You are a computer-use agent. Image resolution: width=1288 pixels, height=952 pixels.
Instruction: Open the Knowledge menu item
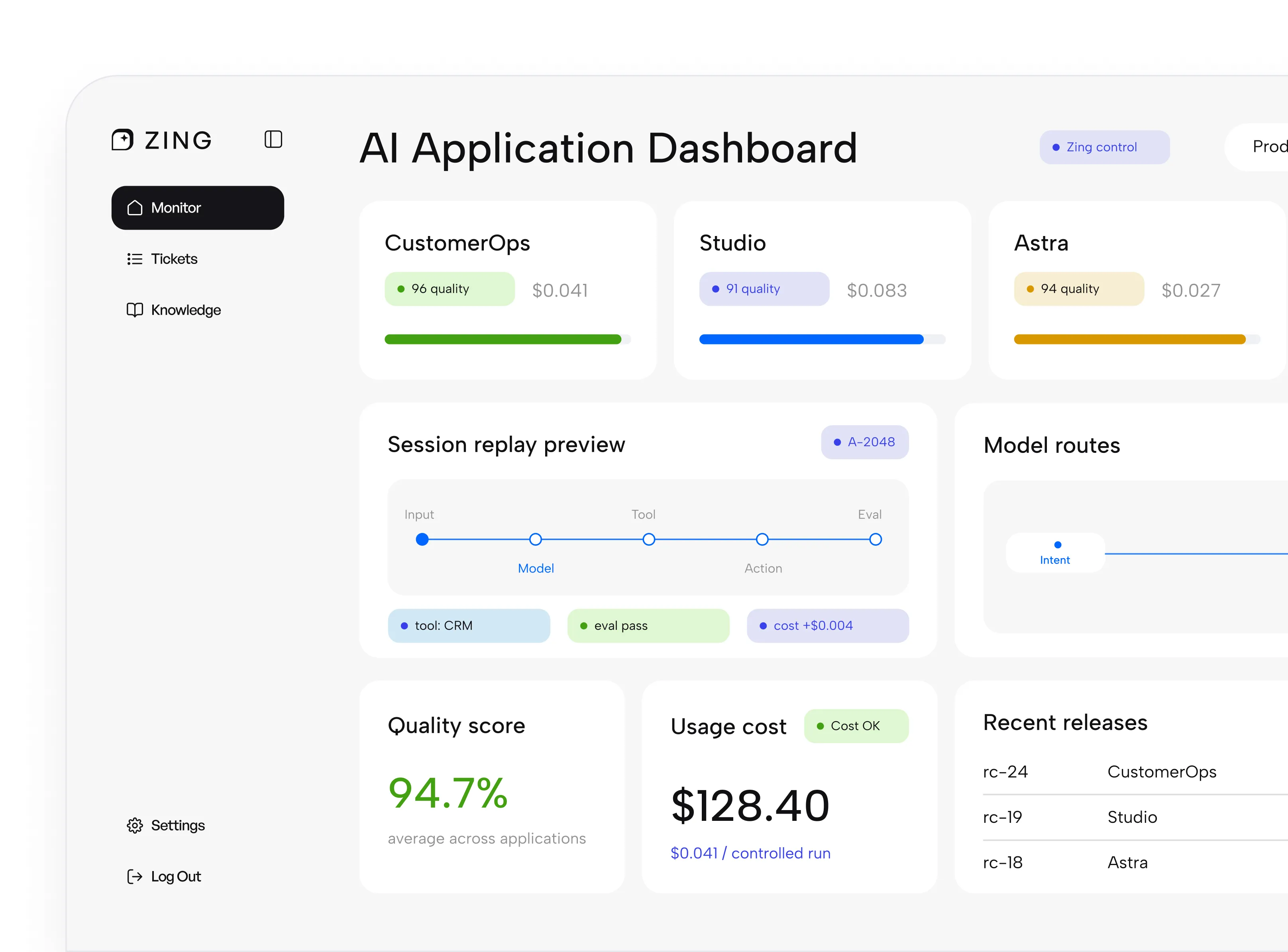coord(198,310)
